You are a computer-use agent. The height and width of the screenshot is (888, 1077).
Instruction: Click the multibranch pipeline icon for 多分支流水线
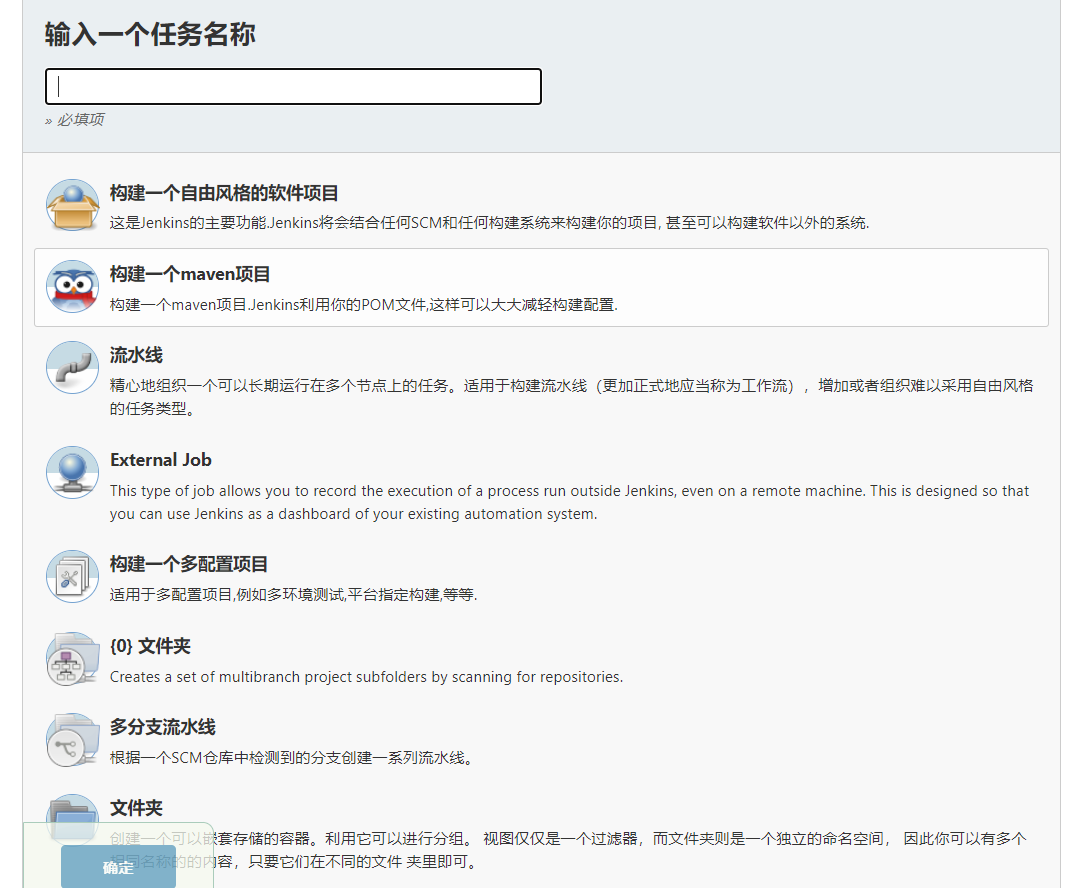(73, 740)
